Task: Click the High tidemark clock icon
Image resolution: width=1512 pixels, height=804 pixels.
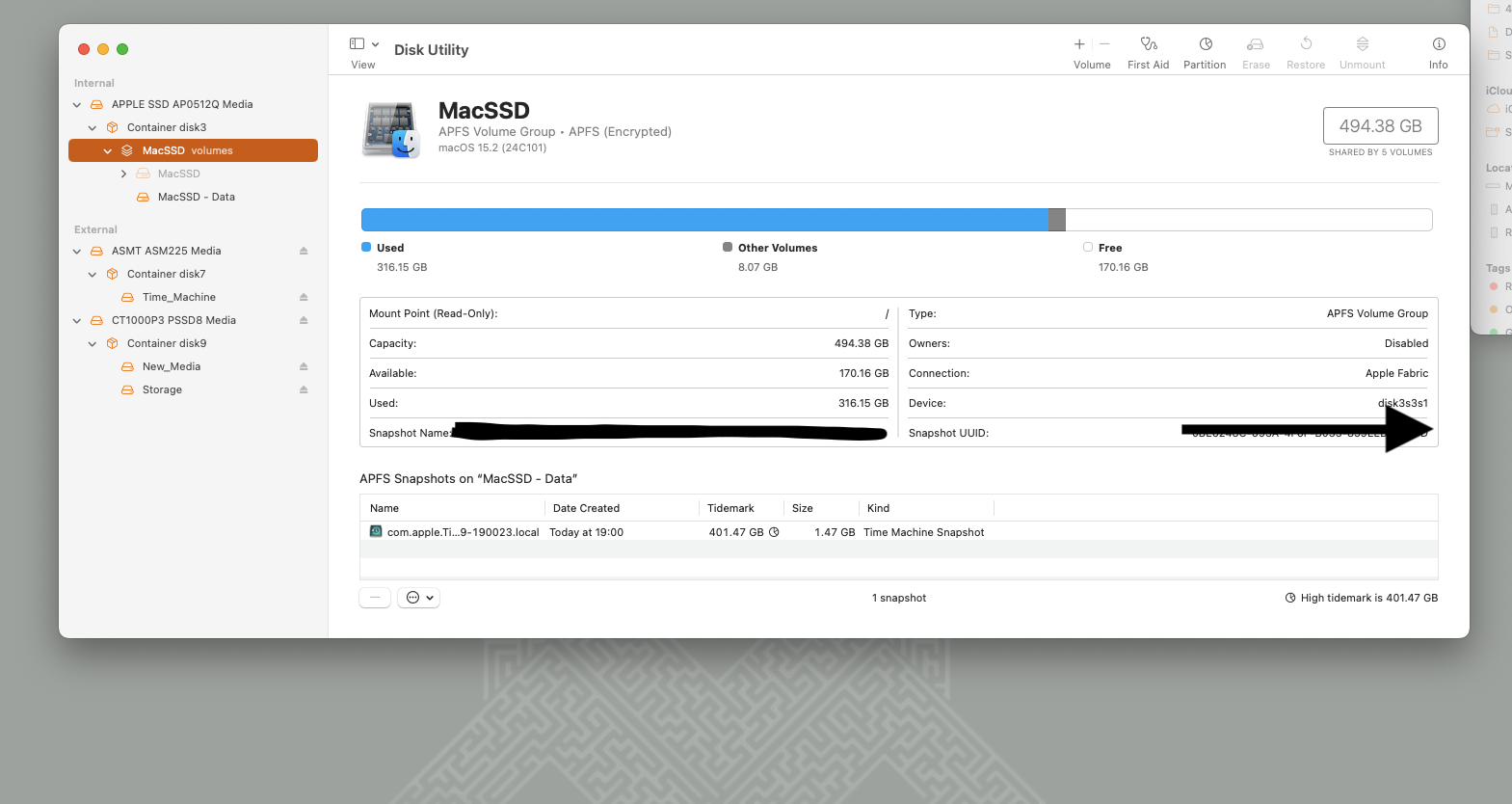Action: [x=1290, y=598]
